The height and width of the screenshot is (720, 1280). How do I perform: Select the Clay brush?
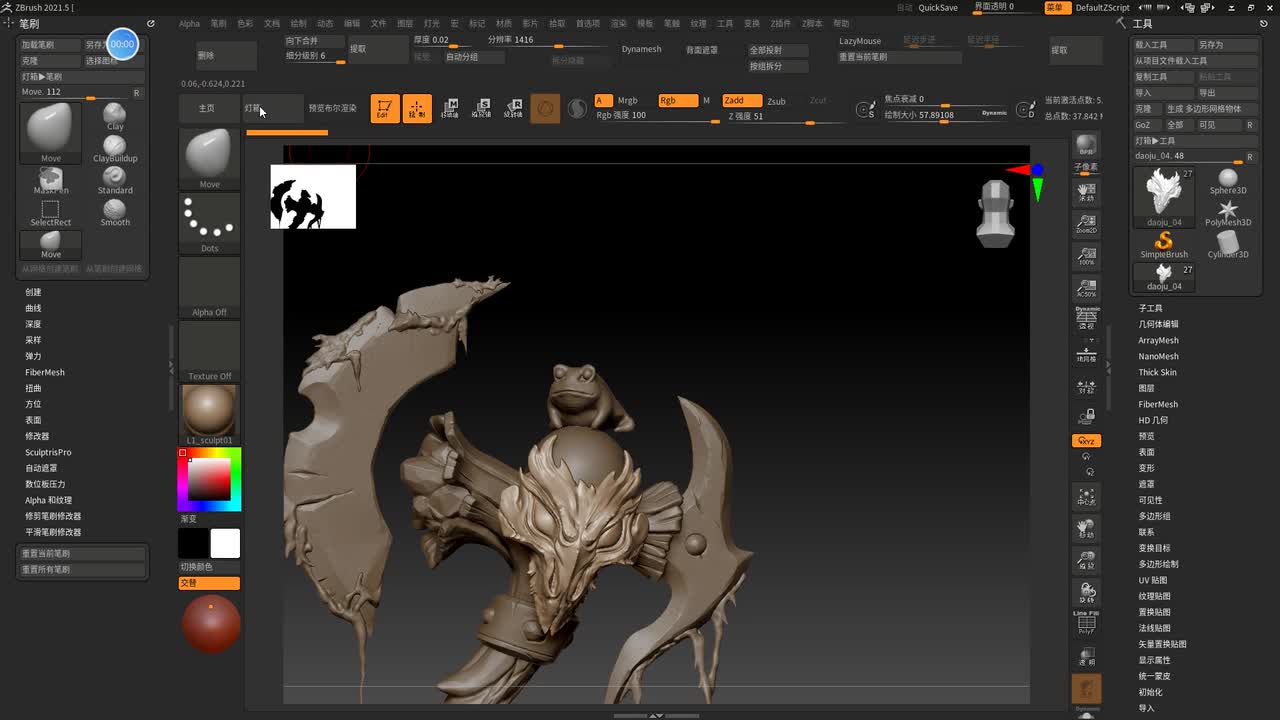(x=115, y=115)
